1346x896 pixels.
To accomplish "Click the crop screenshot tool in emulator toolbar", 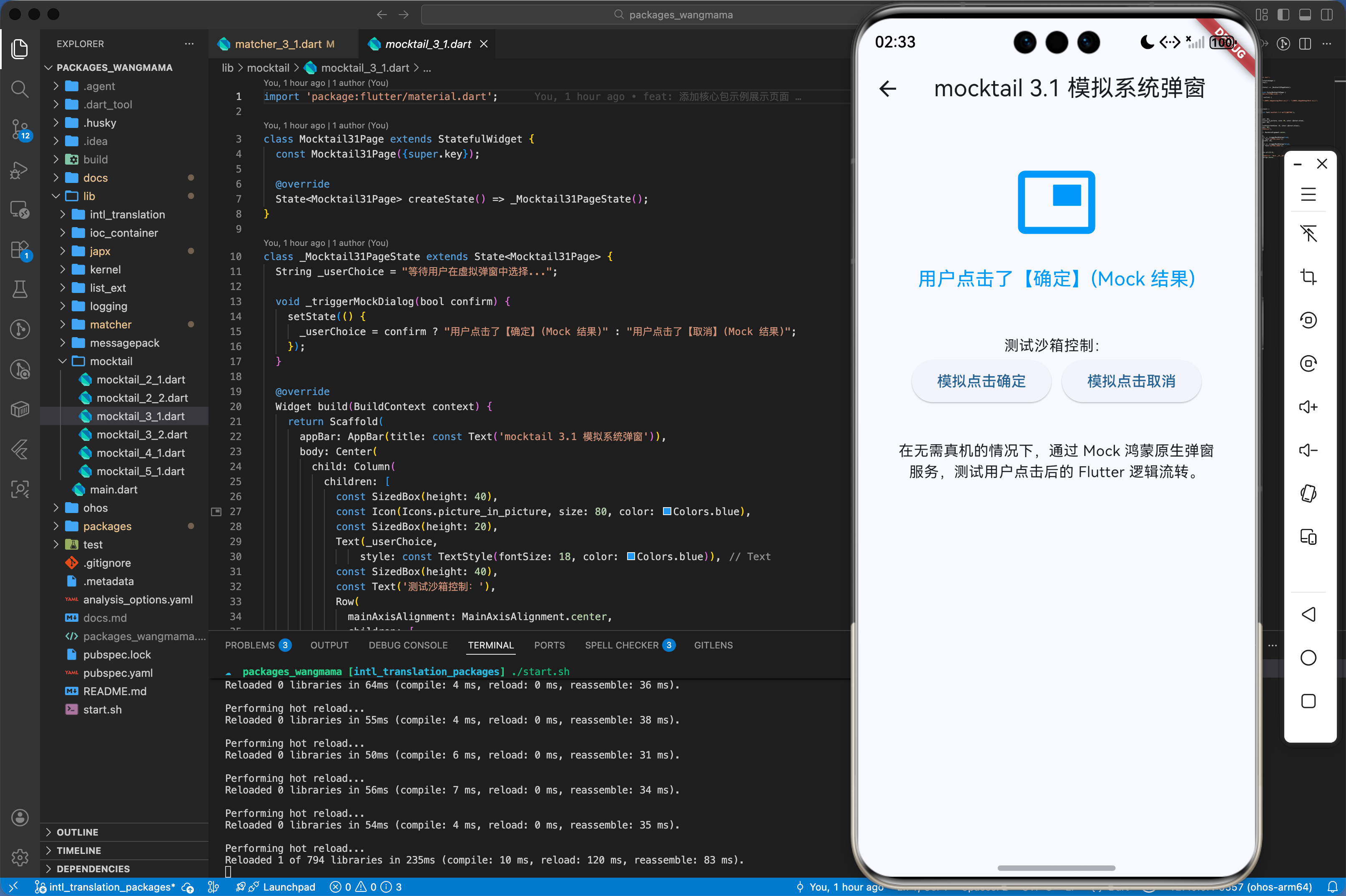I will (x=1308, y=277).
